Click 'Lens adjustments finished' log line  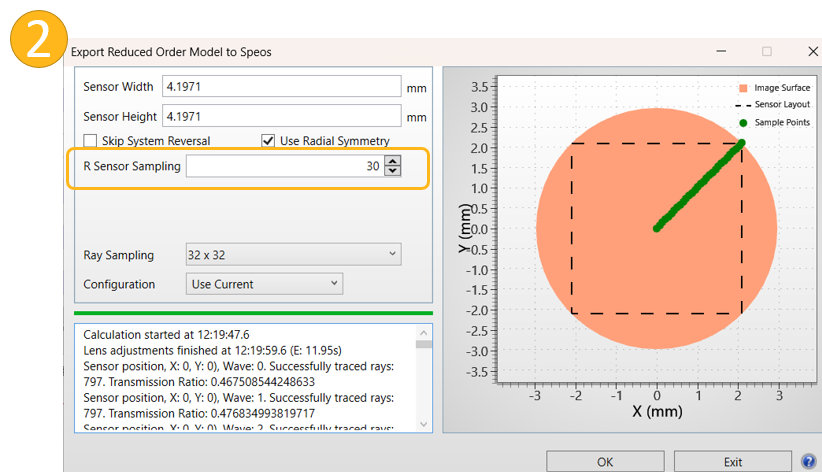click(x=212, y=350)
